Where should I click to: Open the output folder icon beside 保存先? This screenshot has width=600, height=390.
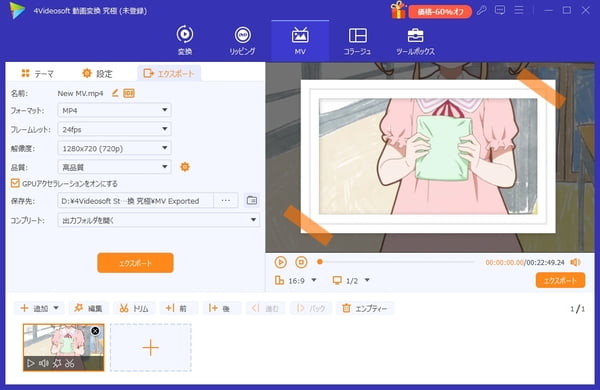point(252,201)
